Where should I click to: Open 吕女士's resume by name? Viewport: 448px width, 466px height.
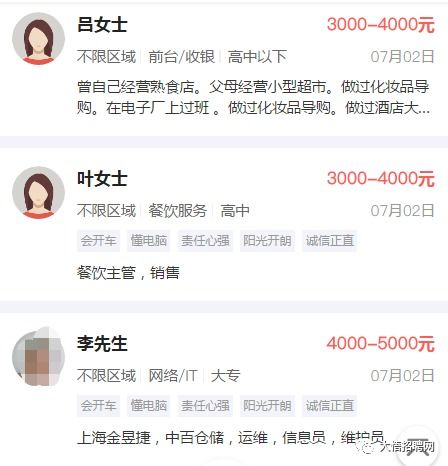102,25
